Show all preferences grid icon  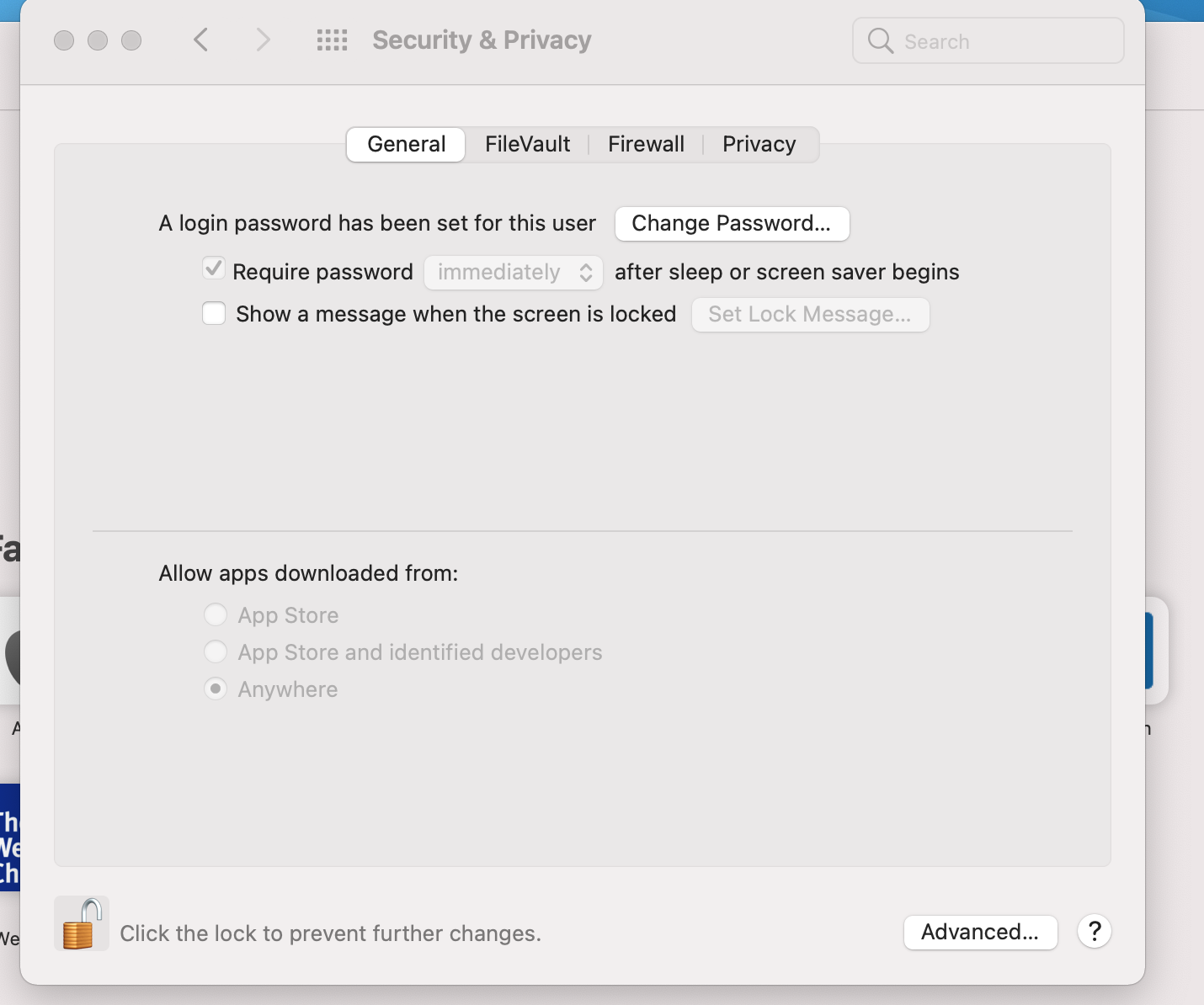332,40
